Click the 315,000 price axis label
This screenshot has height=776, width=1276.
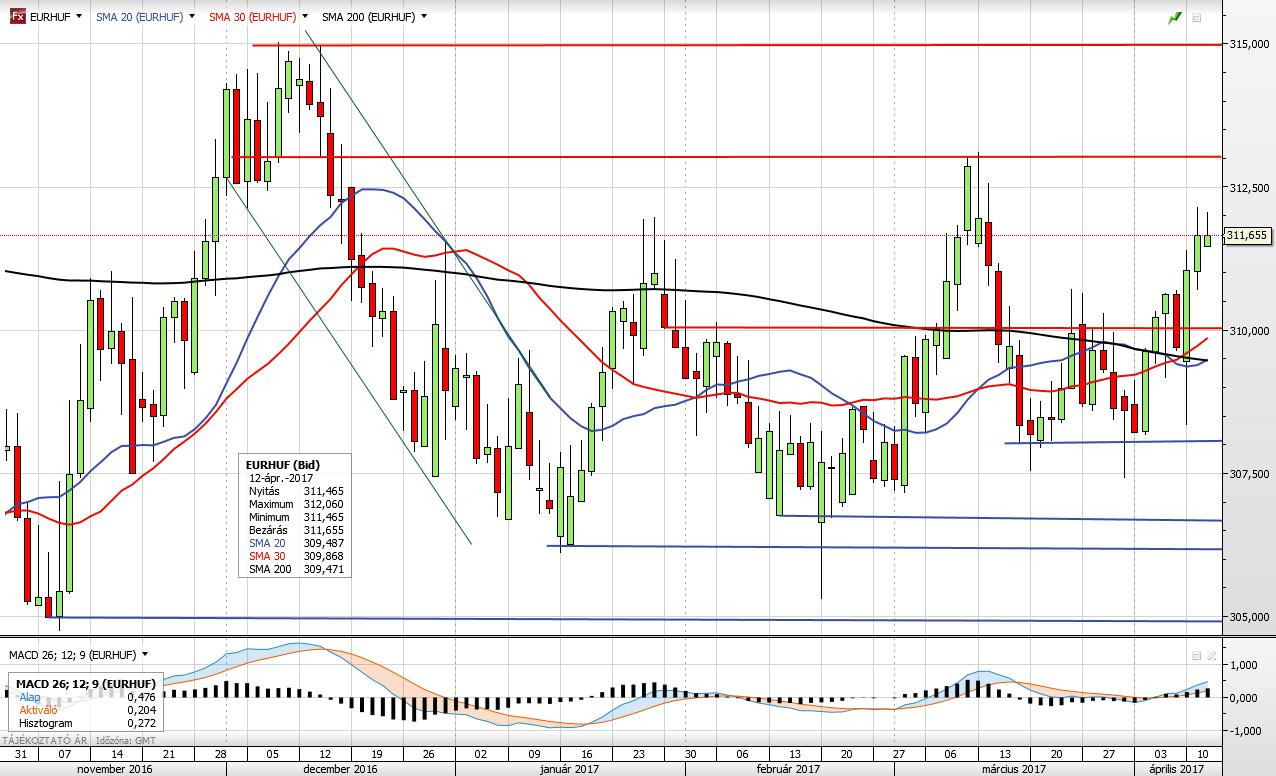point(1248,44)
